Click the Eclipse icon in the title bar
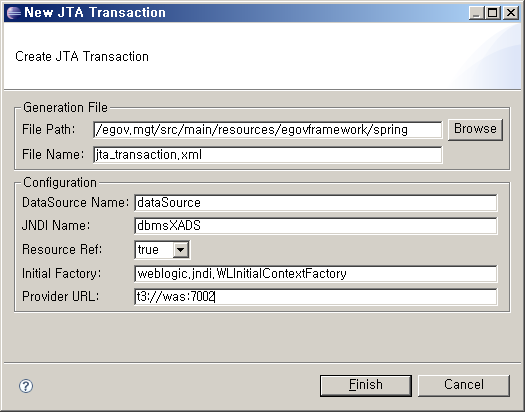Screen dimensions: 525x412 14,13
